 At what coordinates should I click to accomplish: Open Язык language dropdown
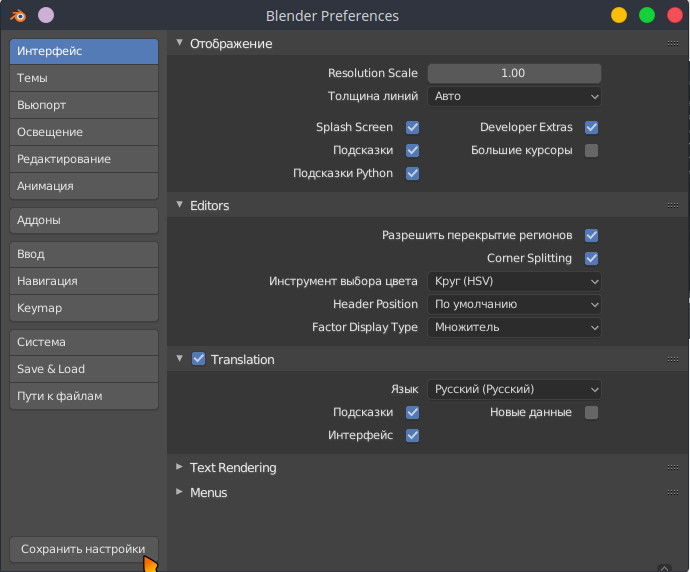tap(514, 389)
